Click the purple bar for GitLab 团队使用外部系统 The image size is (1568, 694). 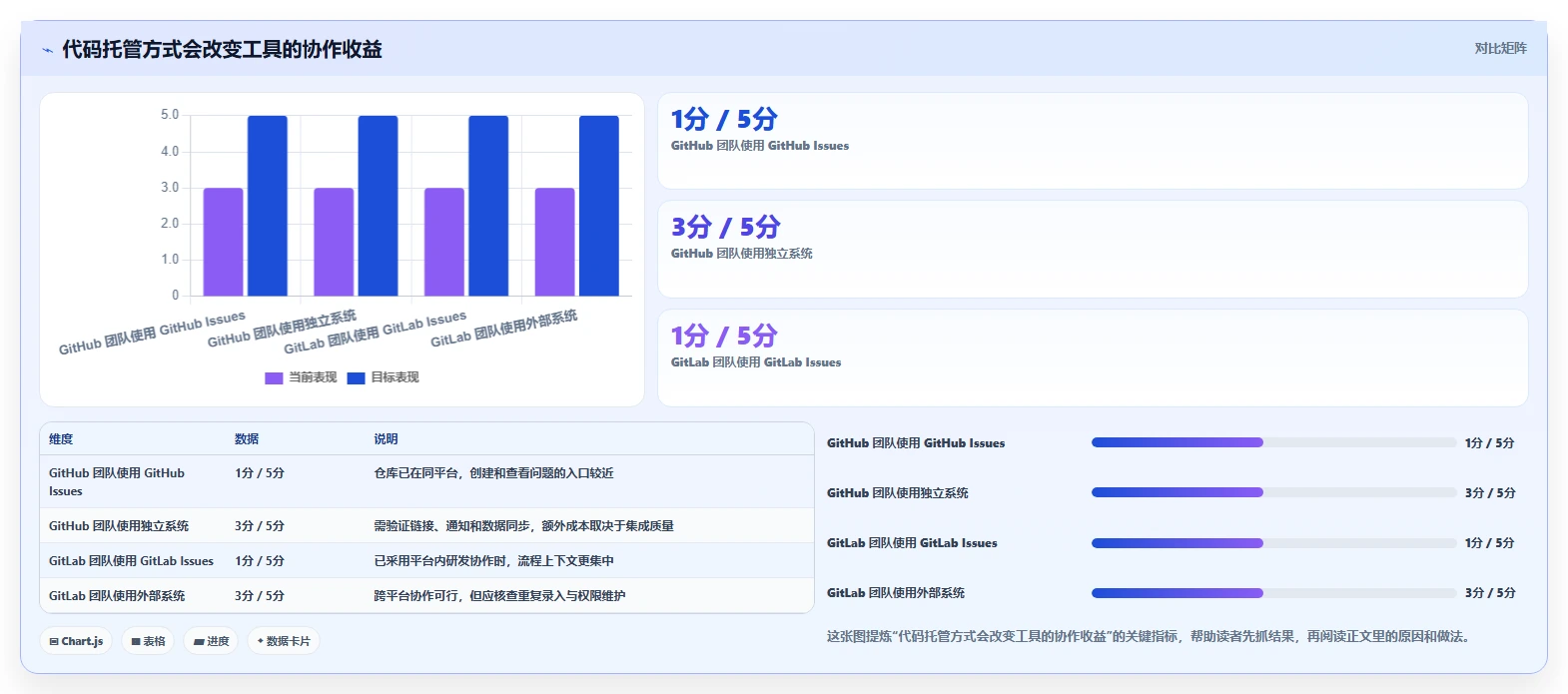(554, 242)
